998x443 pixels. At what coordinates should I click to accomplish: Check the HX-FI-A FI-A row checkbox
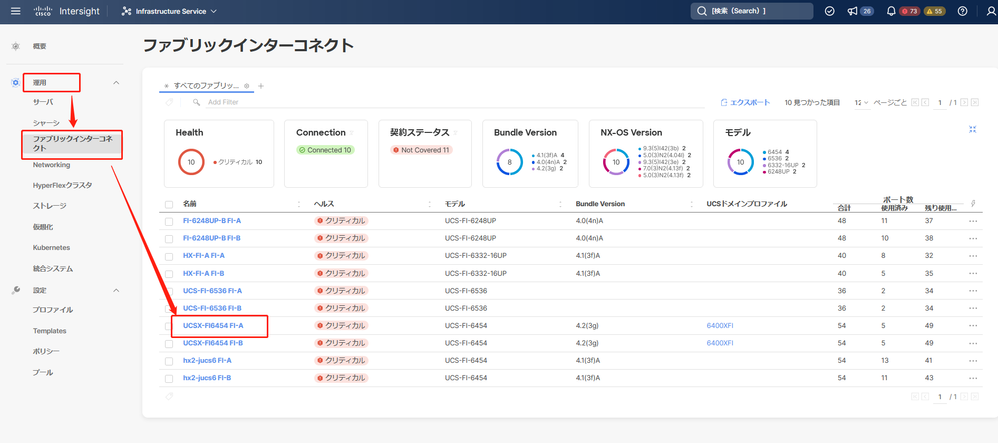coord(169,256)
